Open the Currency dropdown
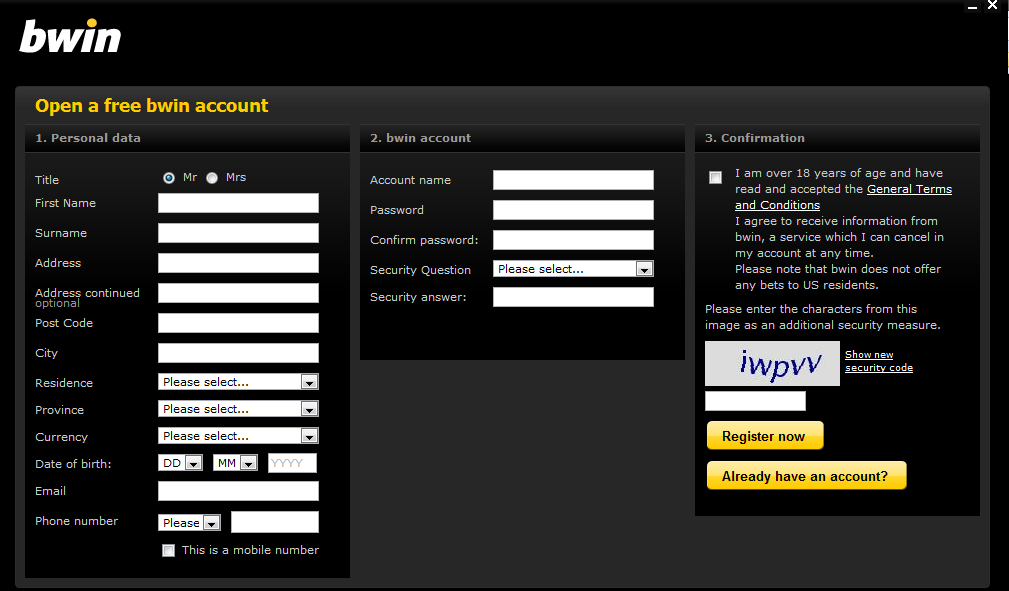The image size is (1009, 591). tap(310, 435)
